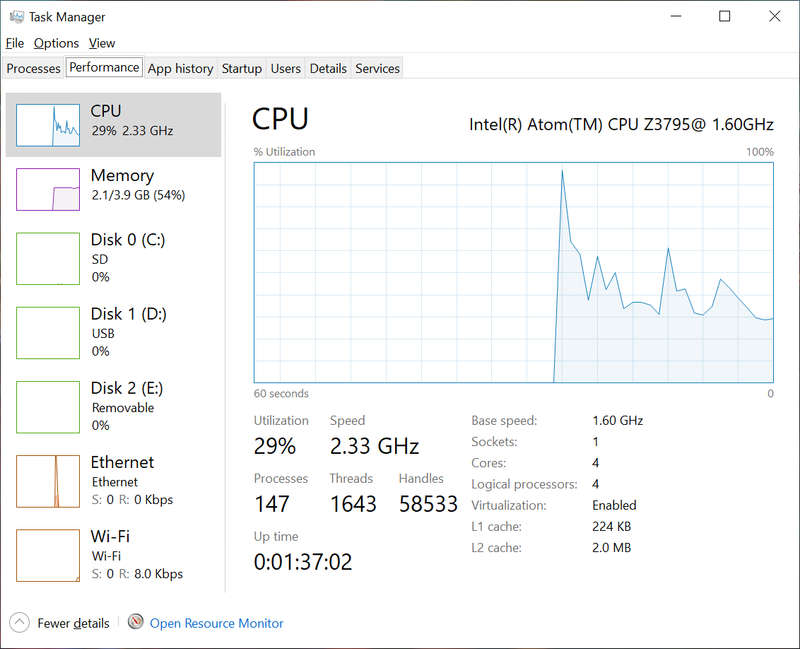Click the Task Manager title bar icon
Viewport: 800px width, 649px height.
pyautogui.click(x=16, y=17)
